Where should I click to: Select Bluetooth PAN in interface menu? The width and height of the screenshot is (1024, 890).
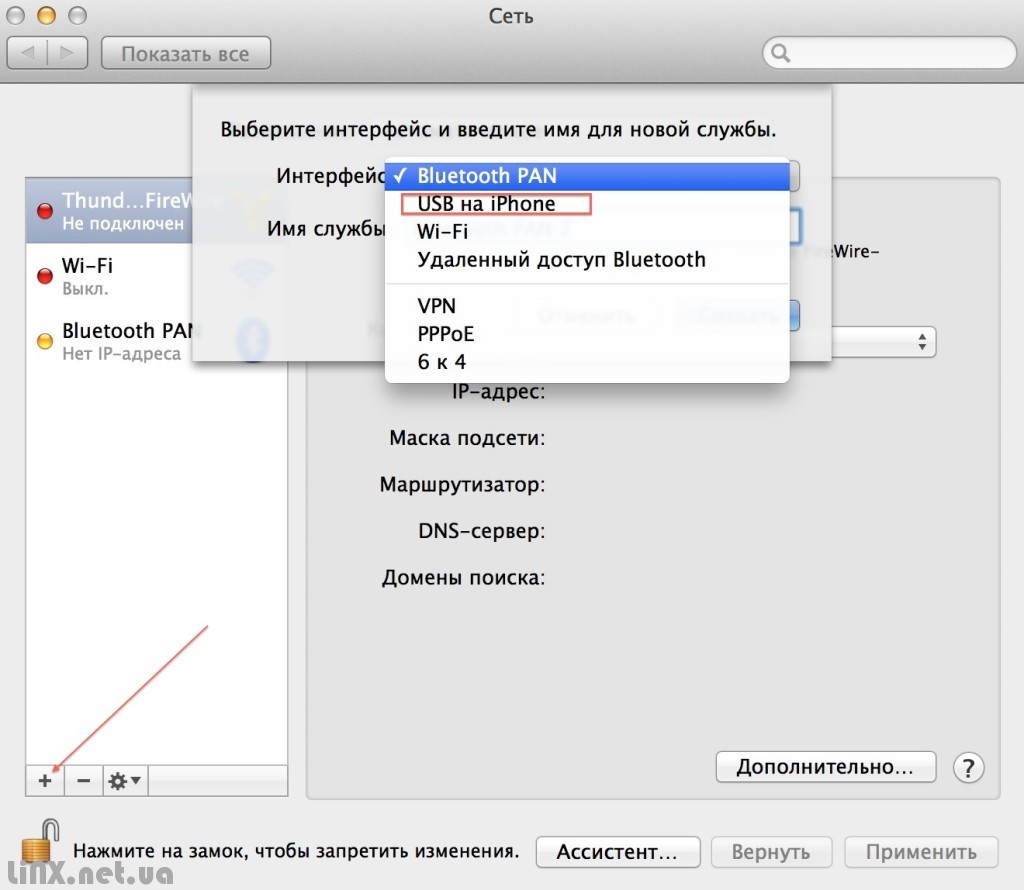[587, 176]
